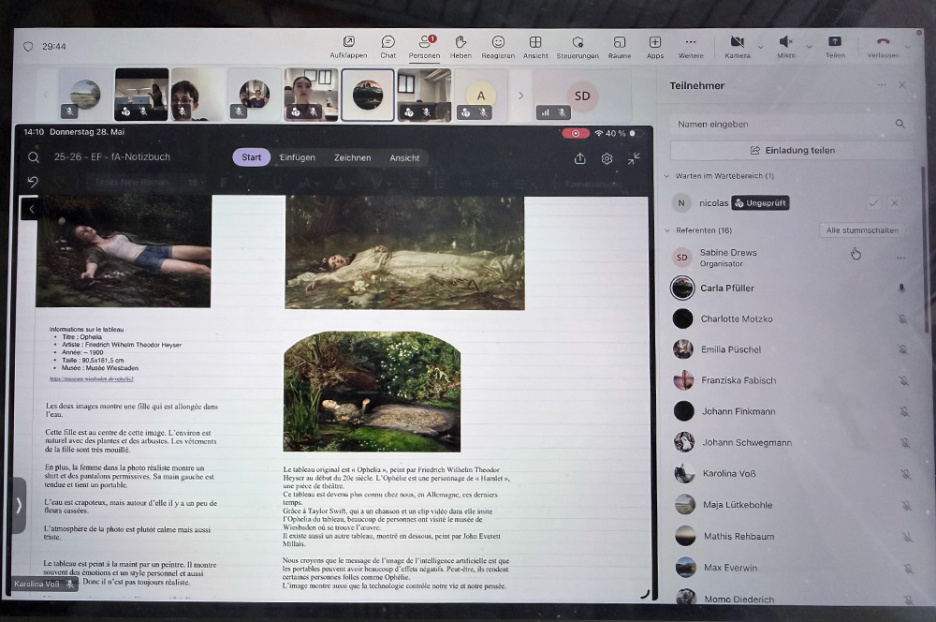Image resolution: width=936 pixels, height=622 pixels.
Task: Select the highlighted landscape avatar video tile
Action: pyautogui.click(x=368, y=95)
